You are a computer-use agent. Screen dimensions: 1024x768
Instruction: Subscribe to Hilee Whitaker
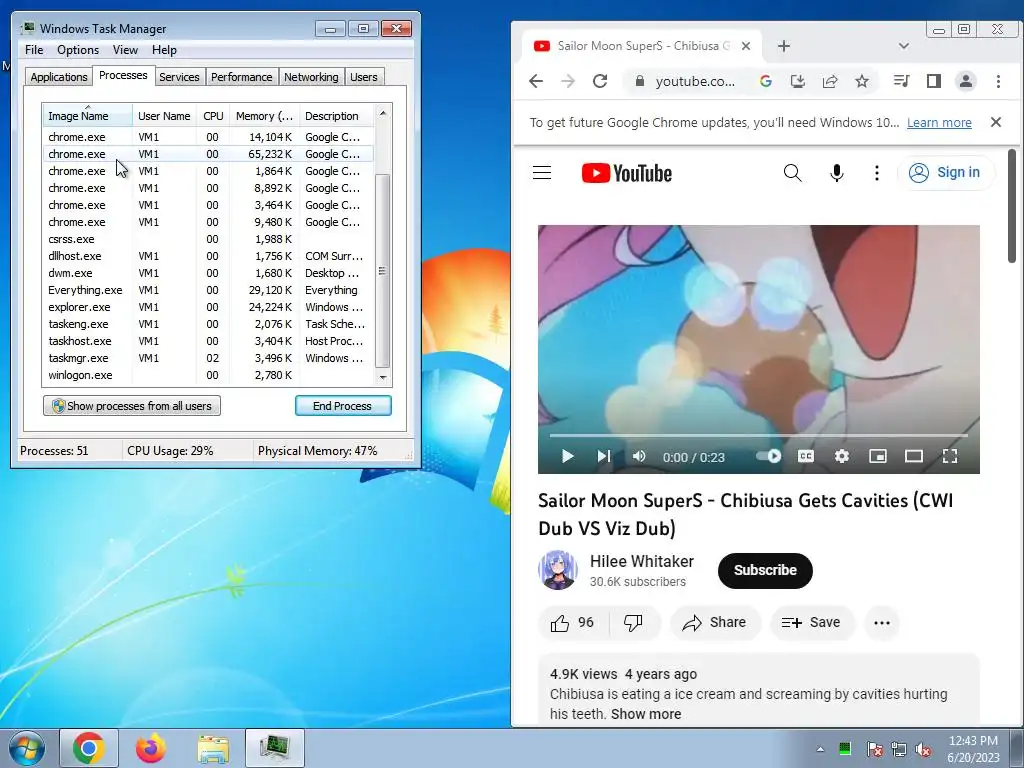coord(765,570)
